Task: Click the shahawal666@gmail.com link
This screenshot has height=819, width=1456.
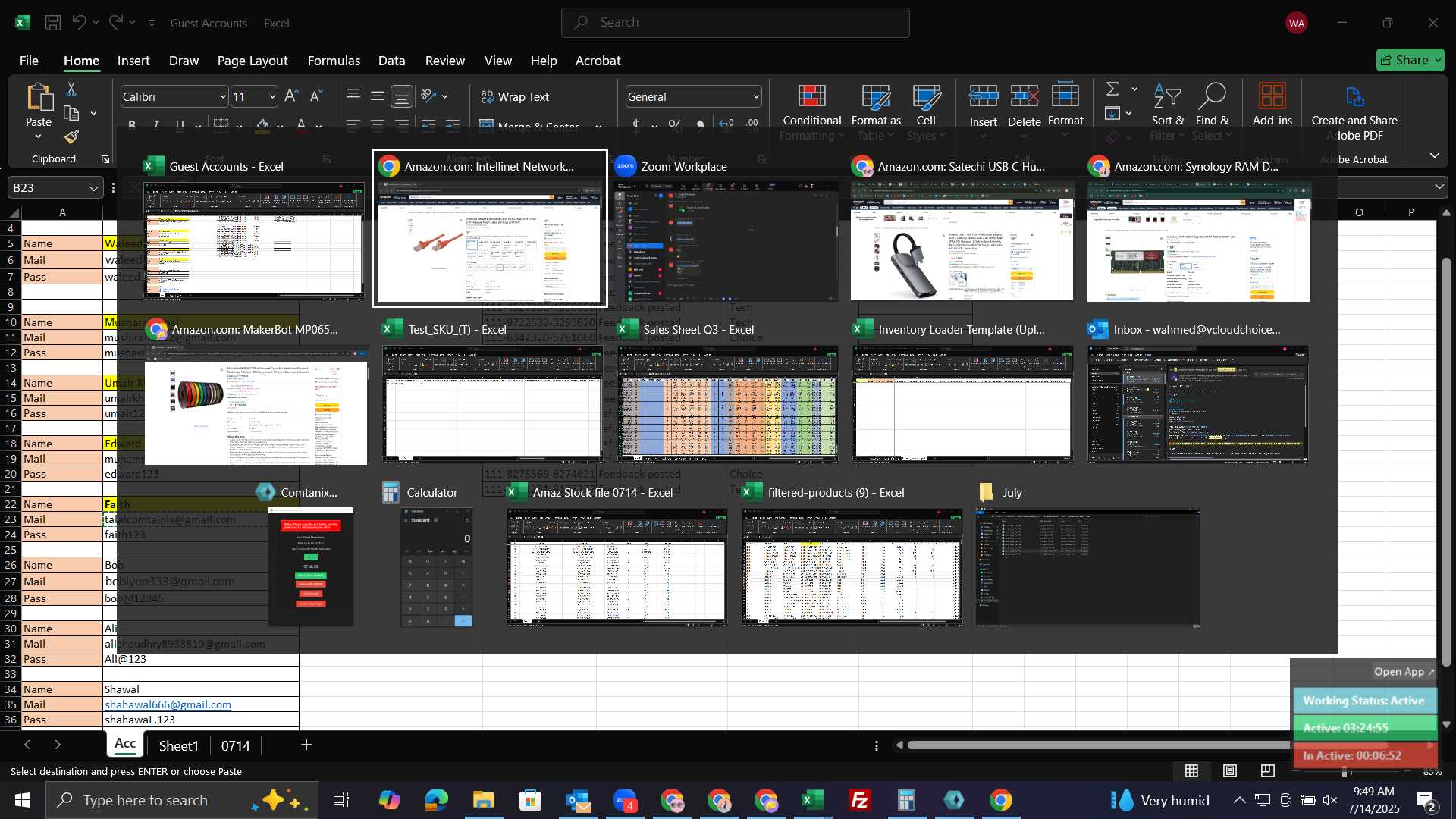Action: click(168, 704)
